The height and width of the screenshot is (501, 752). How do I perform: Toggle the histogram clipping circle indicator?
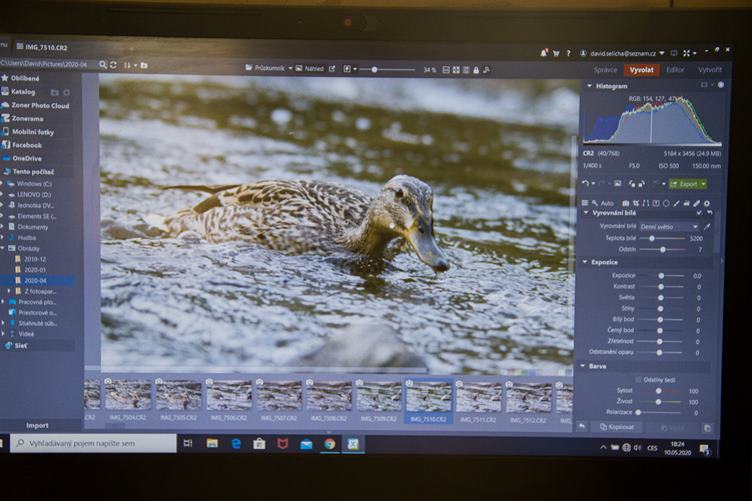[x=721, y=85]
